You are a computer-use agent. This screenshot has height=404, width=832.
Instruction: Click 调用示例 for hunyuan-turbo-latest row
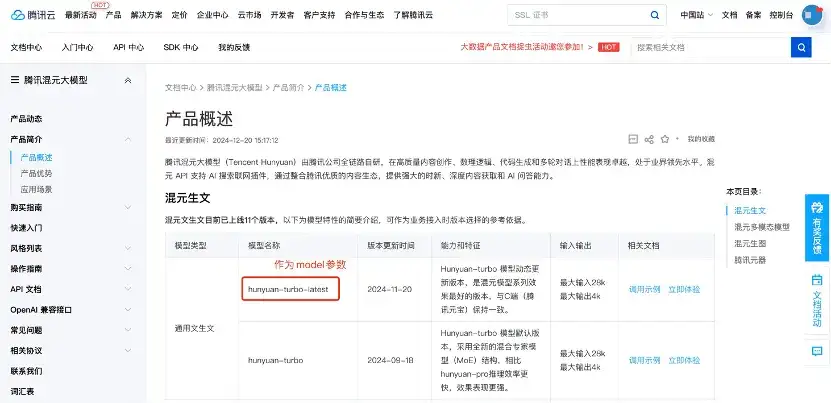(644, 290)
